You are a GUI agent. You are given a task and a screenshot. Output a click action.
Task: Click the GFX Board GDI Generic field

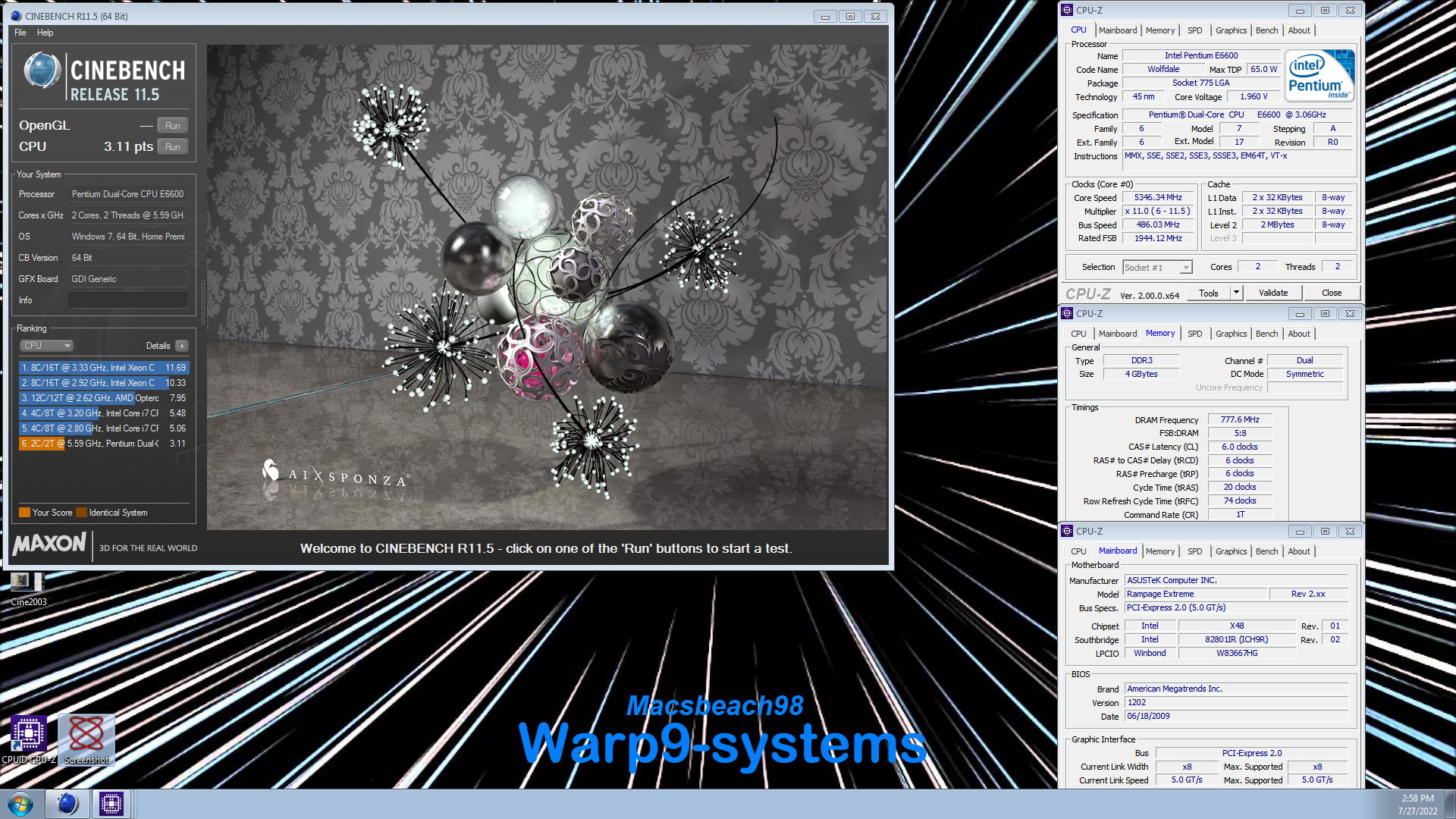(127, 279)
